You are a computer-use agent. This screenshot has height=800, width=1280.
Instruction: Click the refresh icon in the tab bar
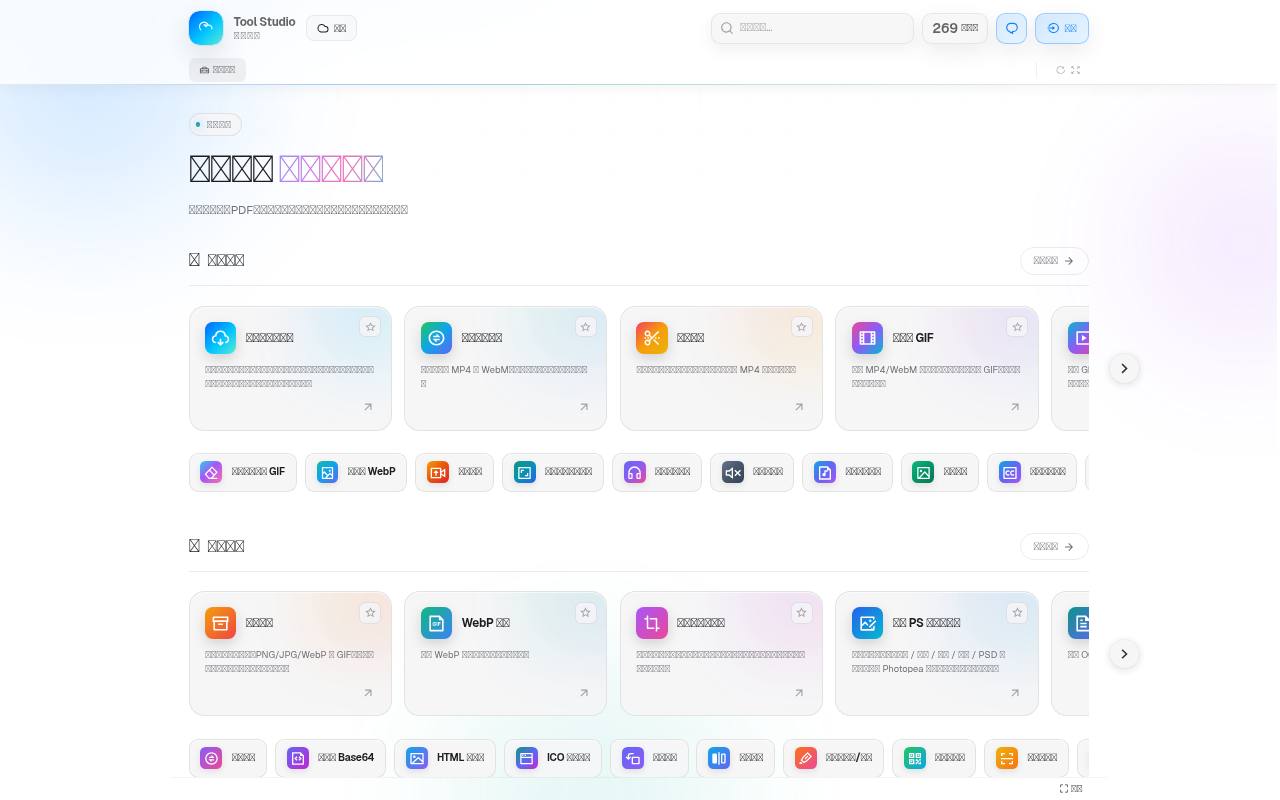point(1060,70)
